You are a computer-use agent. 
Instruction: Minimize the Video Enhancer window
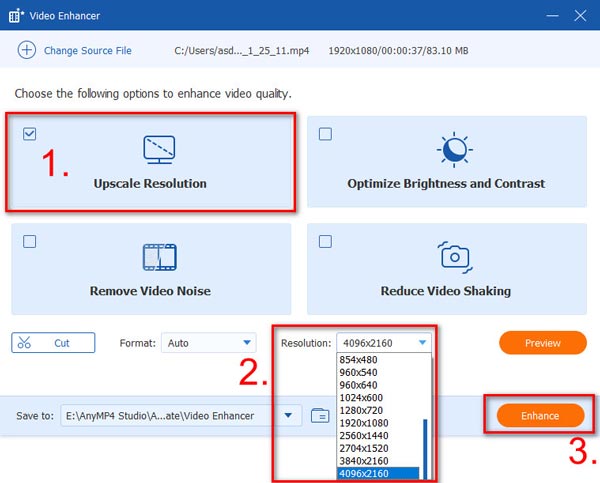click(552, 16)
